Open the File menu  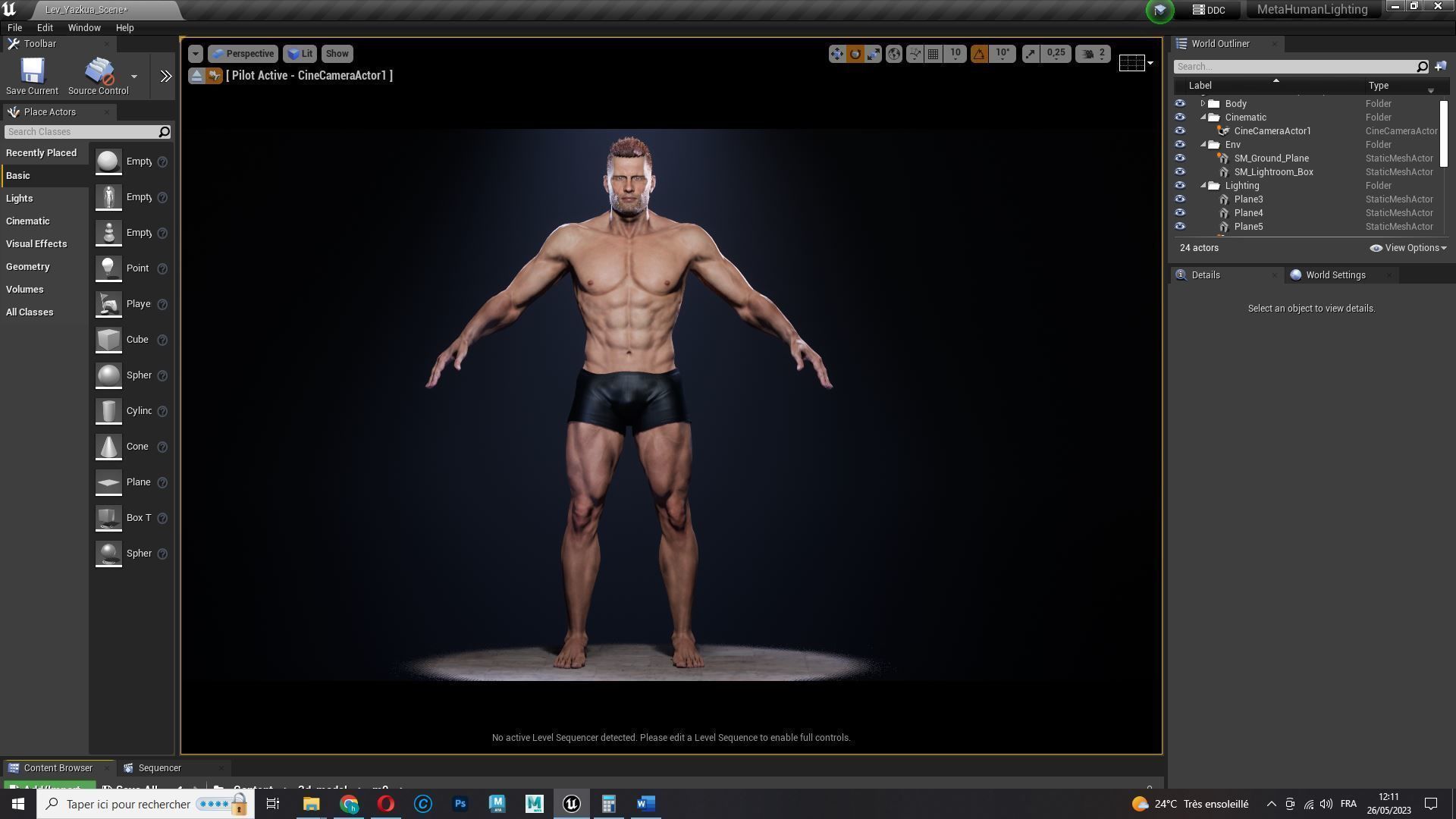pos(14,27)
